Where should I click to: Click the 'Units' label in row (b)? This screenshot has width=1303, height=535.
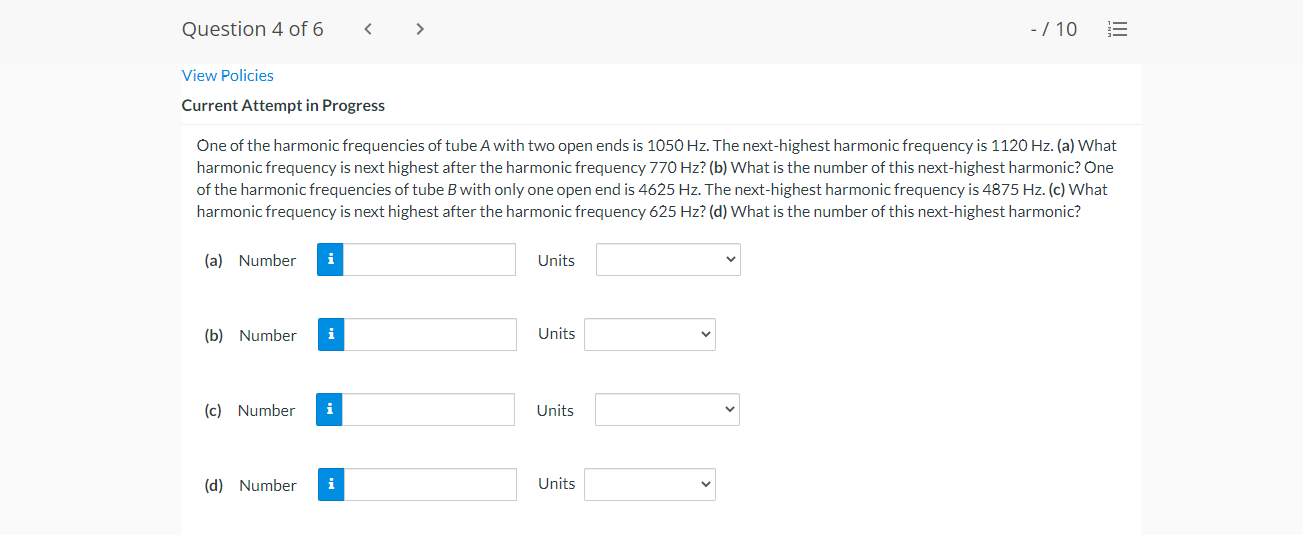[x=556, y=333]
